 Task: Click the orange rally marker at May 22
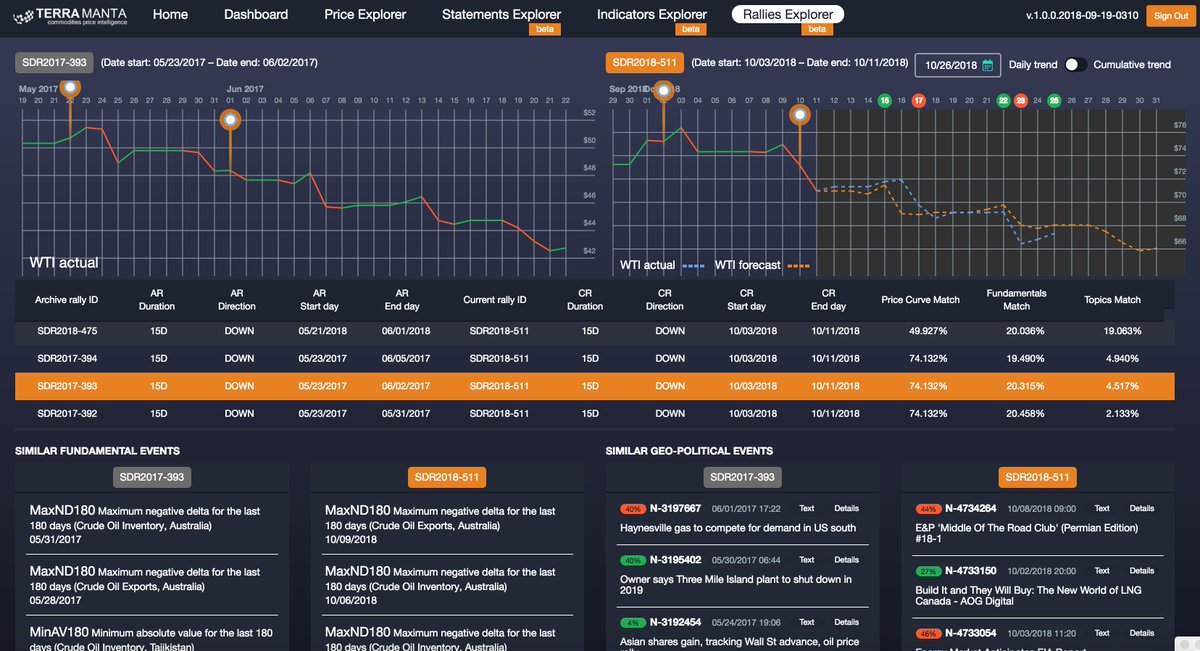tap(70, 89)
